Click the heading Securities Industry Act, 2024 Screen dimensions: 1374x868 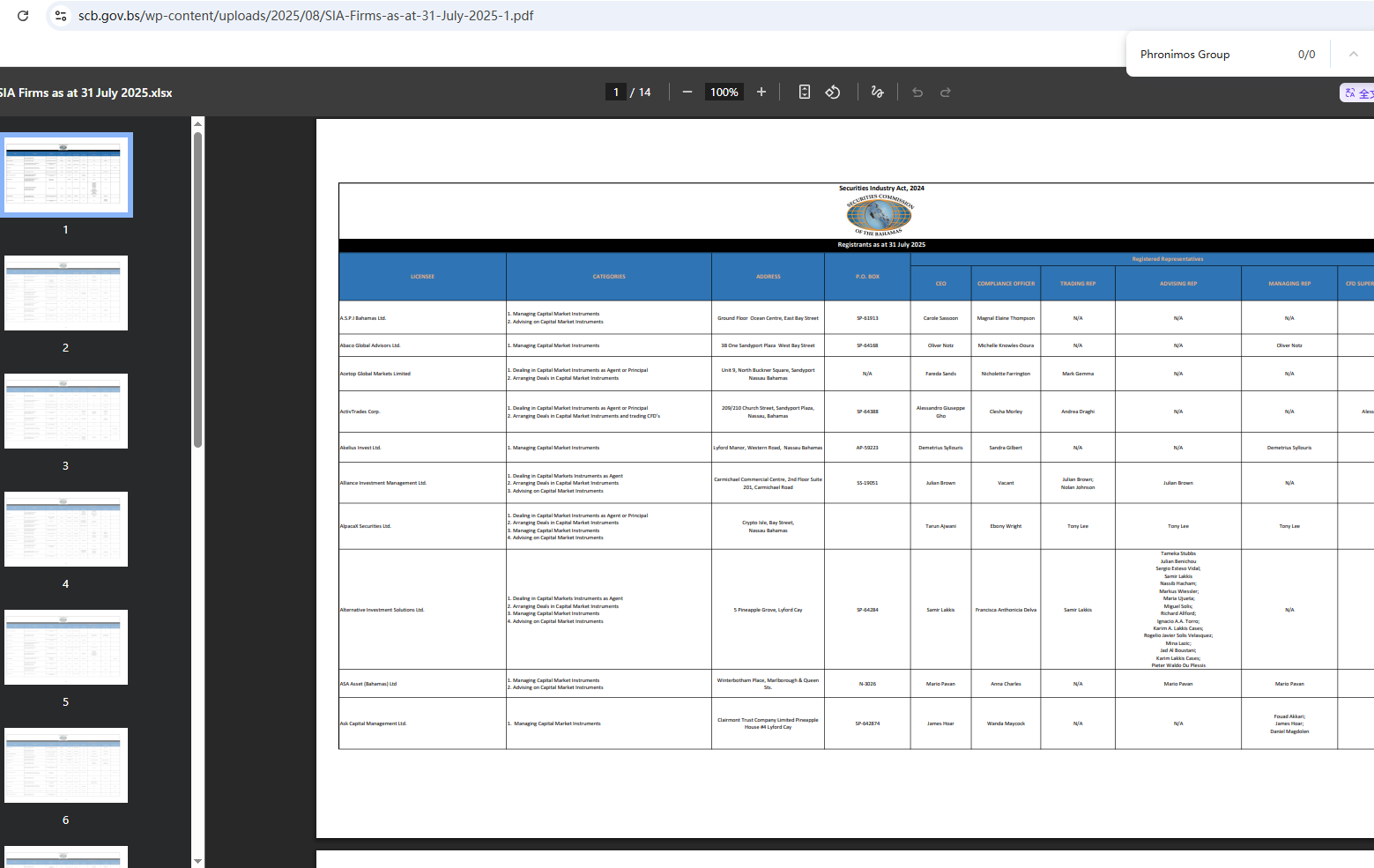[881, 188]
